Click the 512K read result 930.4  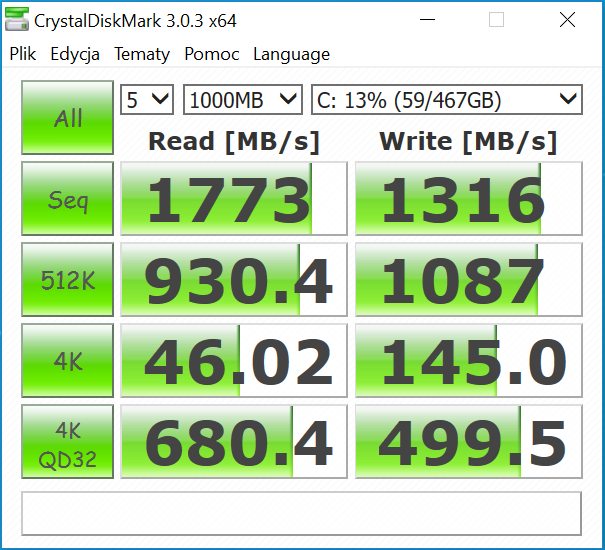(x=233, y=280)
